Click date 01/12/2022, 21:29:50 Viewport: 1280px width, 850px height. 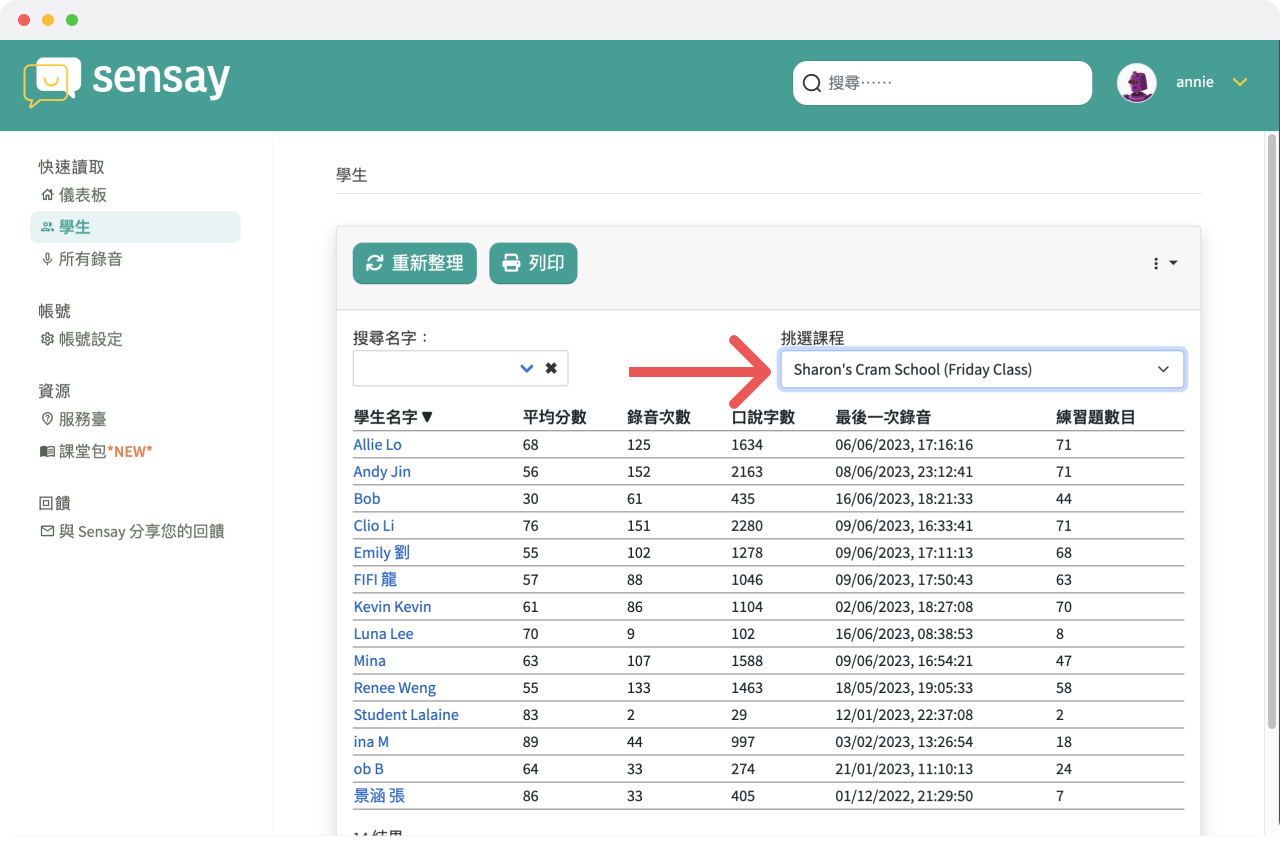[x=904, y=796]
